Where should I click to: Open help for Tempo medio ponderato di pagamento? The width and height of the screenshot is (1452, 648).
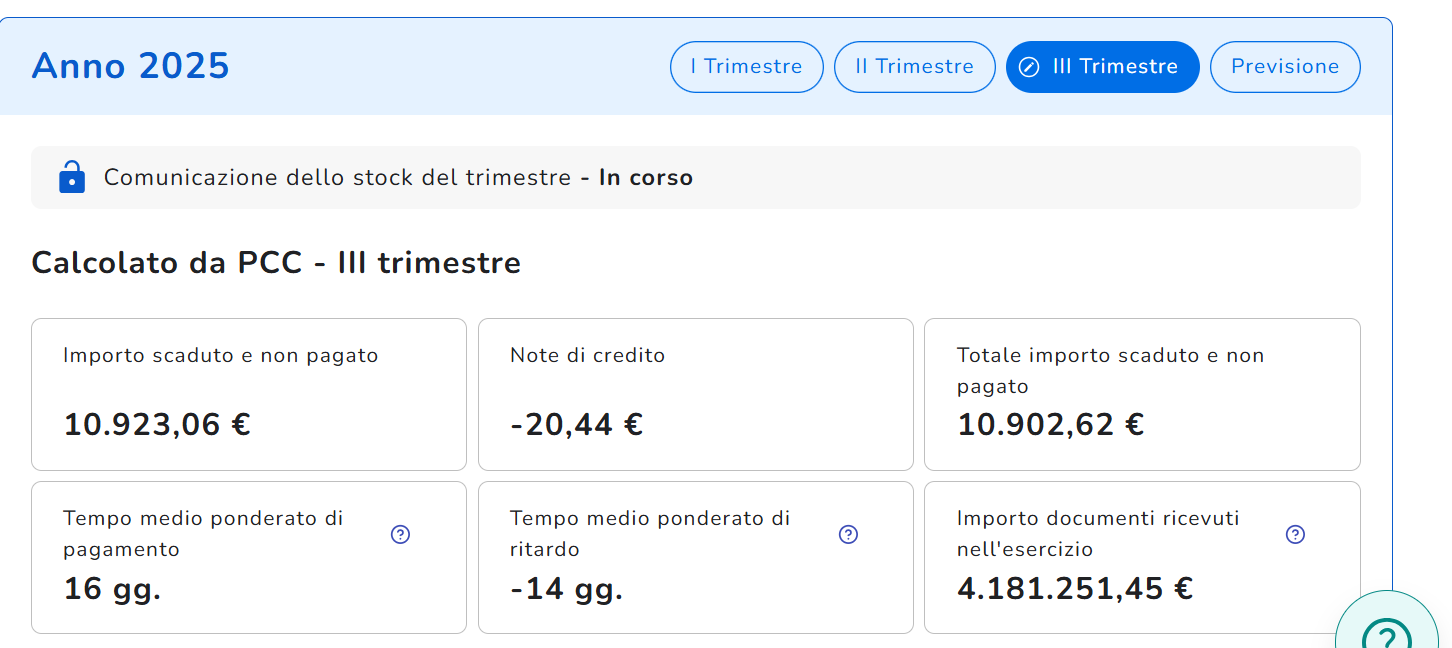[x=400, y=534]
